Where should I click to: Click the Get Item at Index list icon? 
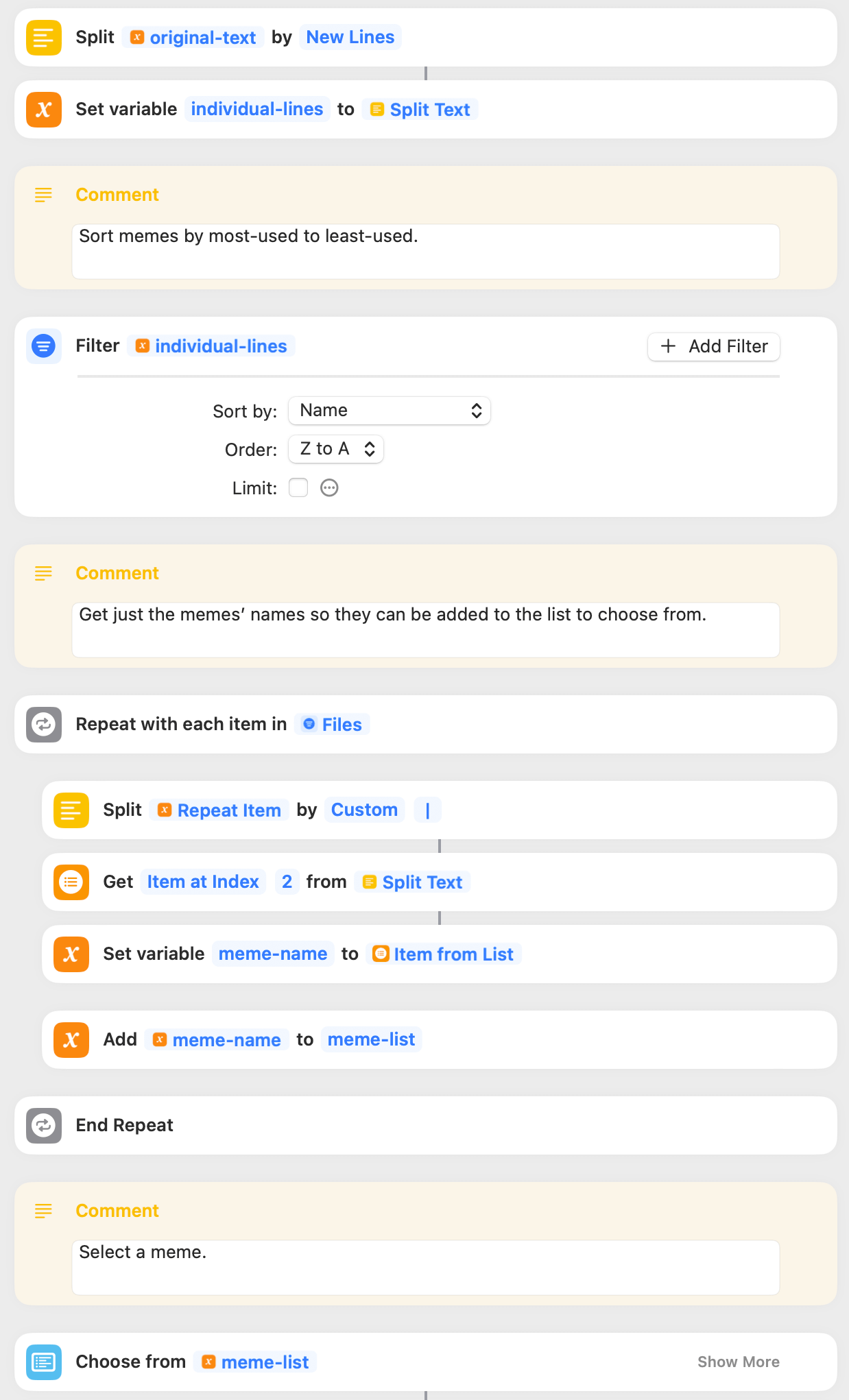(71, 882)
